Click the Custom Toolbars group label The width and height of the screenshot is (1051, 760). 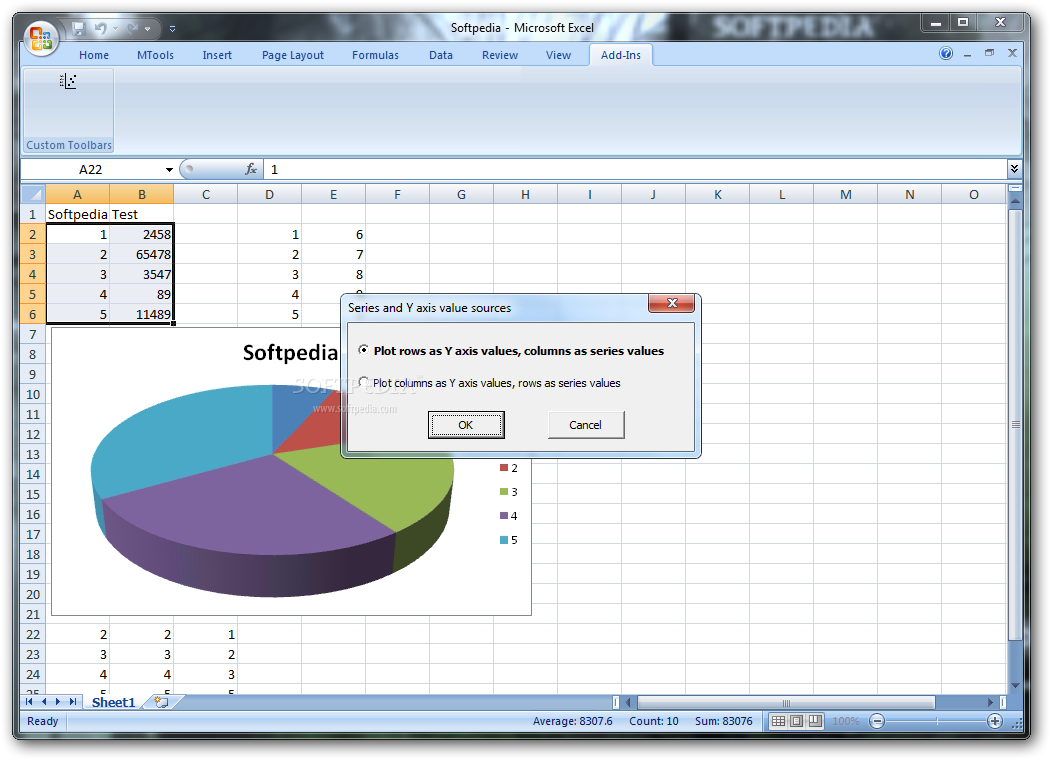pos(69,145)
